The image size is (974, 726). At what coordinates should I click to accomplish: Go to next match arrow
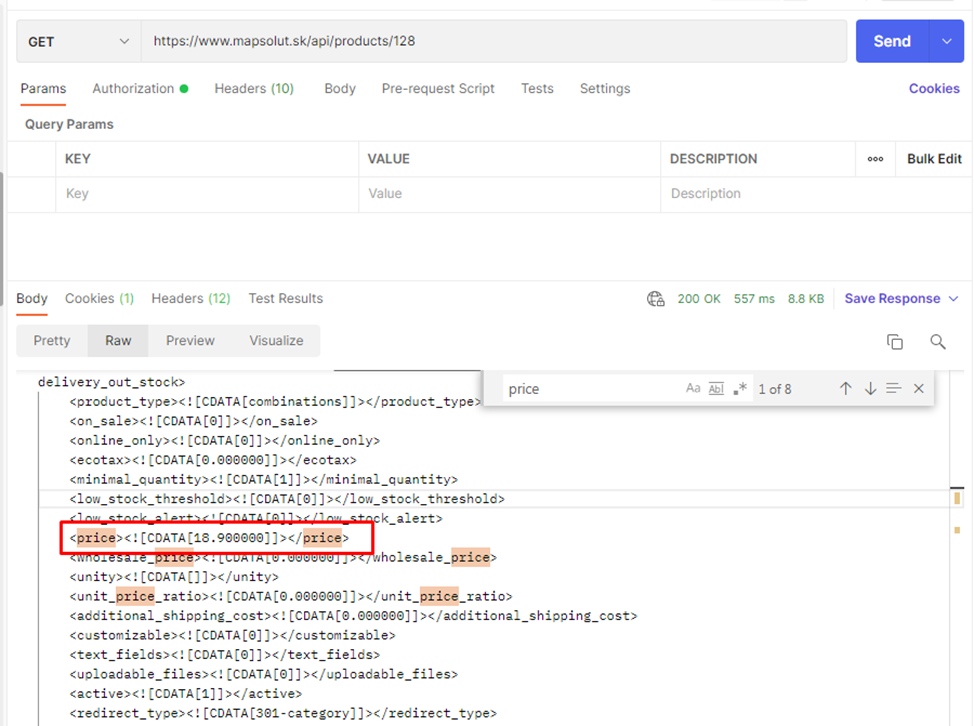(x=870, y=389)
